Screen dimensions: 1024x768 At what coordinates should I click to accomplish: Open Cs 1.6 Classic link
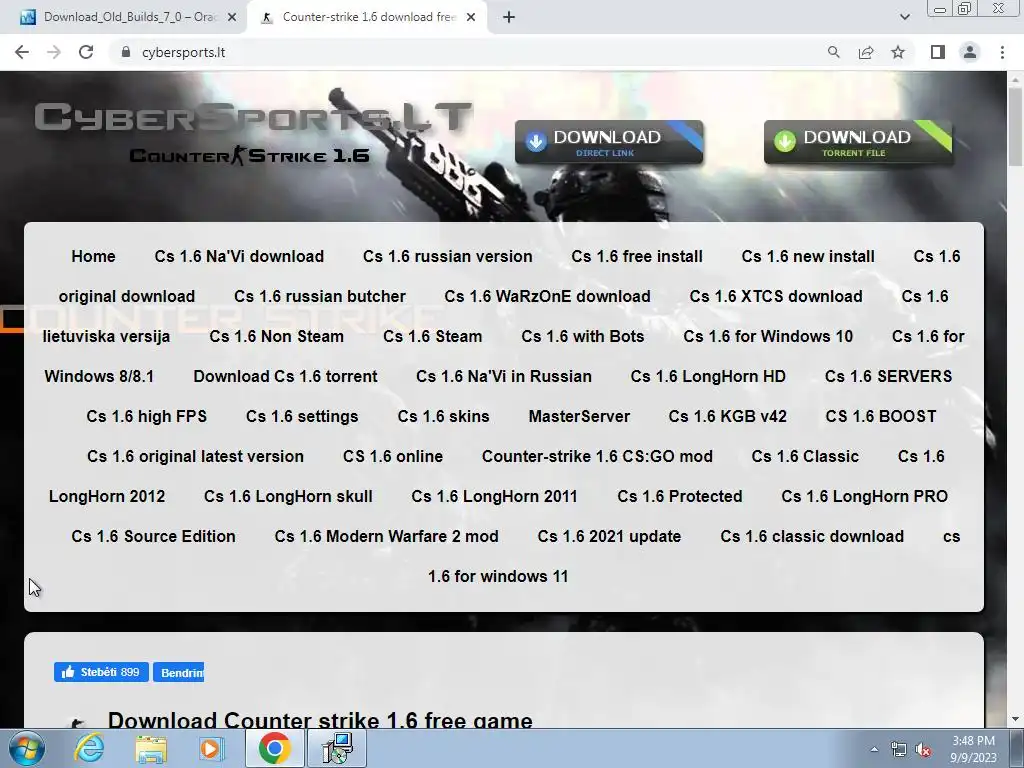(805, 456)
